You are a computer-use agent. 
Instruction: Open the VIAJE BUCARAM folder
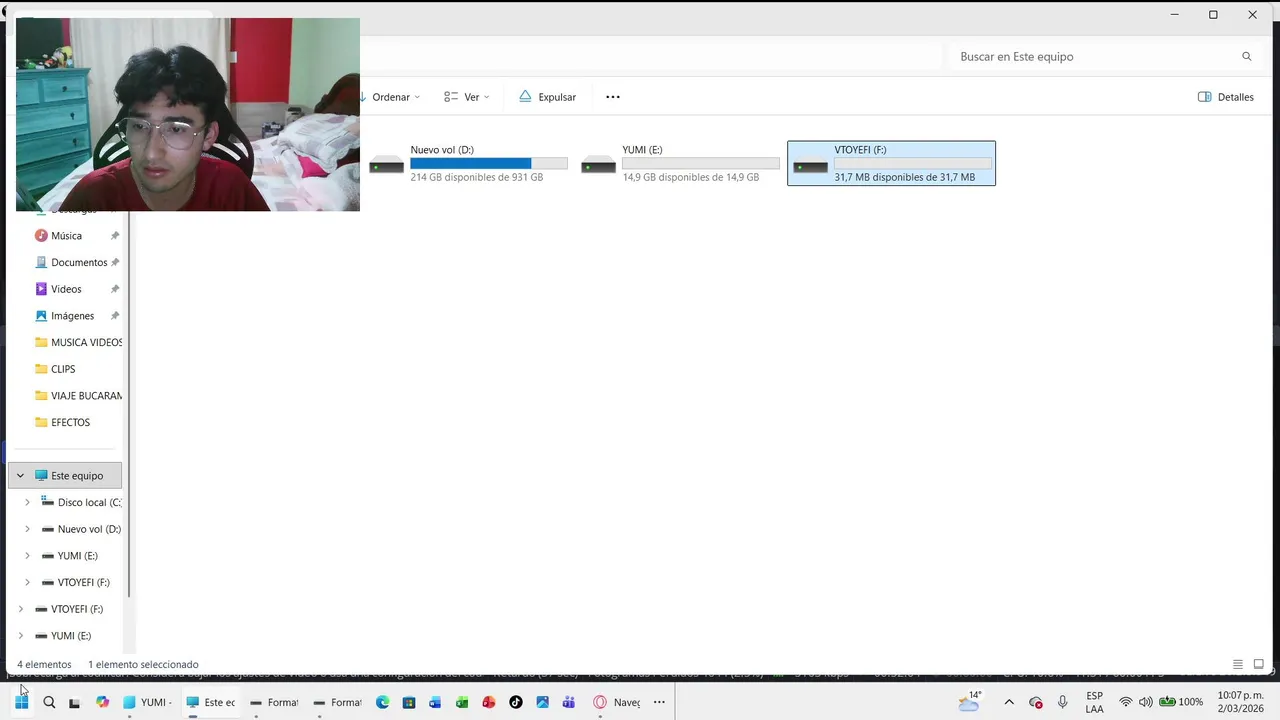(x=78, y=396)
